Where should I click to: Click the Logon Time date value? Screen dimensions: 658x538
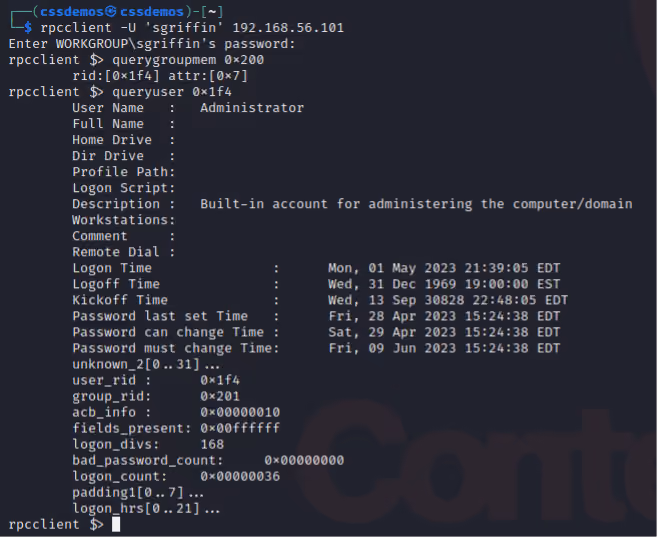[444, 268]
